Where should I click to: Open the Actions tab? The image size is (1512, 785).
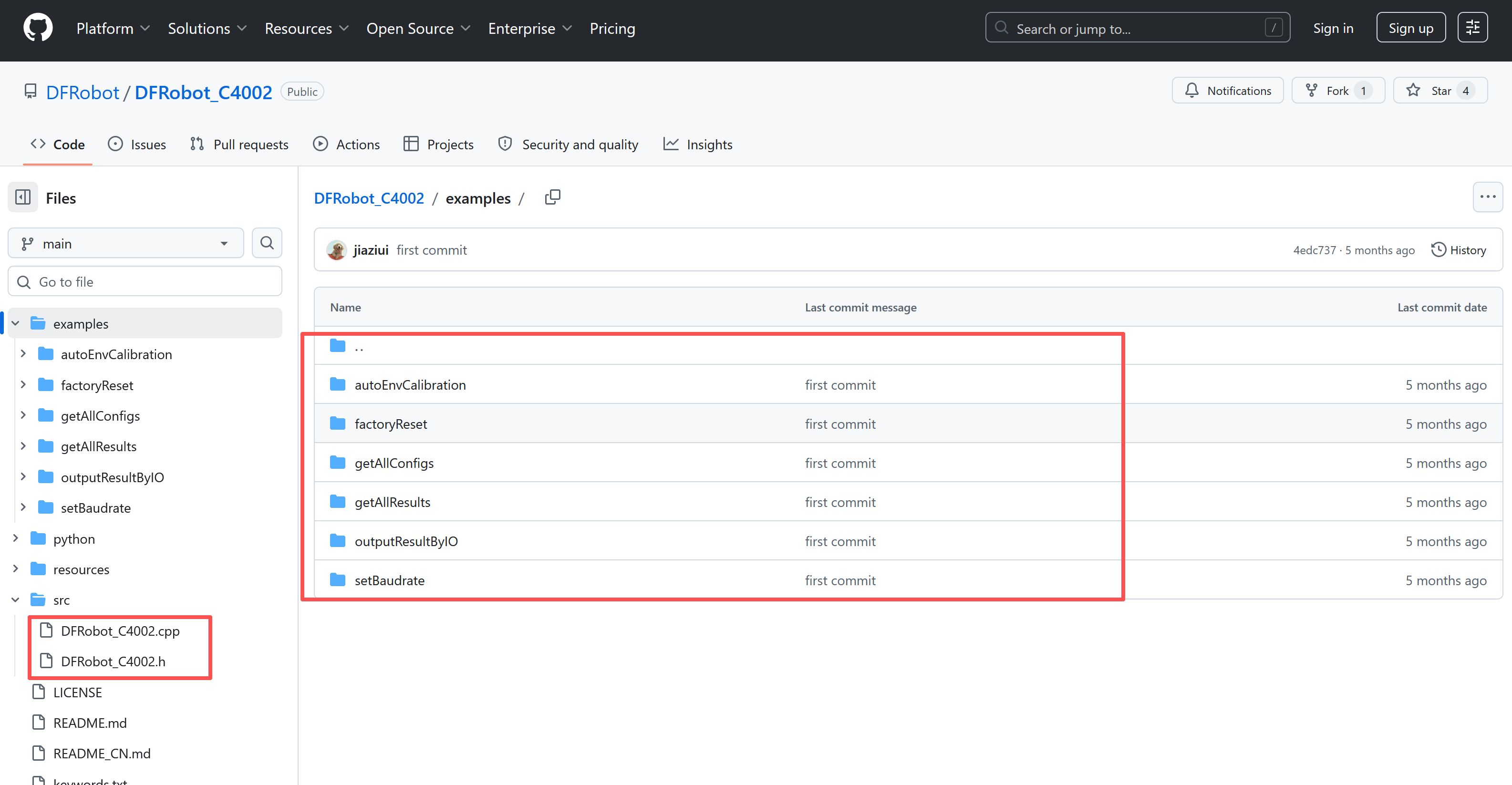pos(346,145)
